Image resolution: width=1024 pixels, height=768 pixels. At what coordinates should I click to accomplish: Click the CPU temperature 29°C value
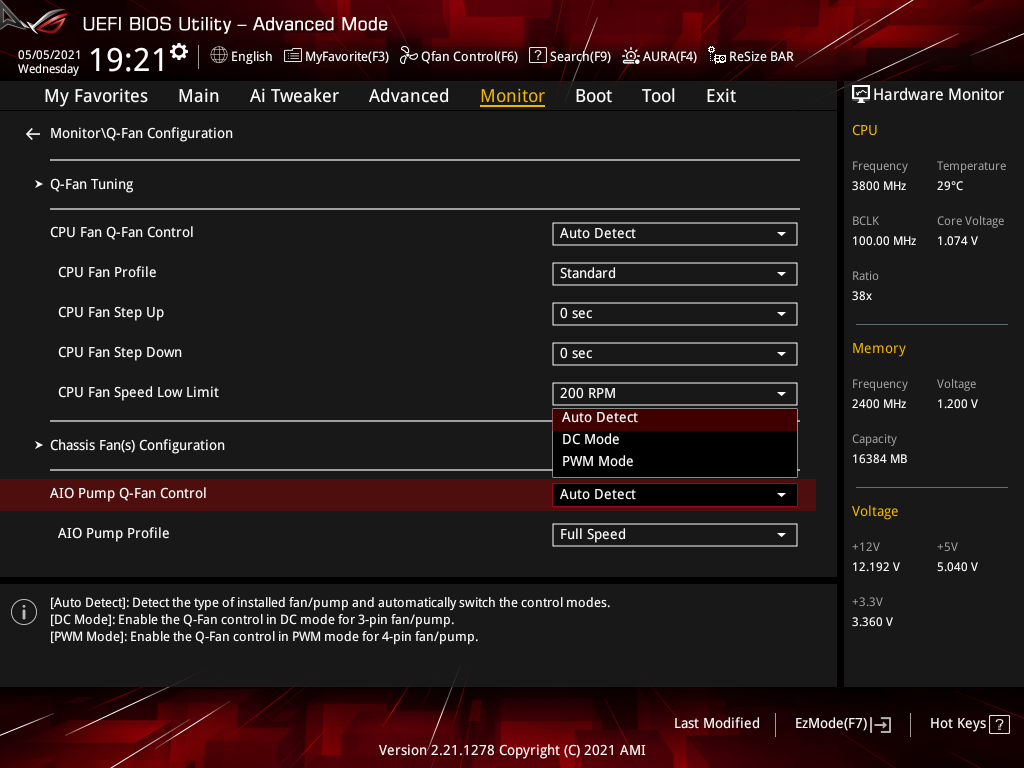pos(950,186)
